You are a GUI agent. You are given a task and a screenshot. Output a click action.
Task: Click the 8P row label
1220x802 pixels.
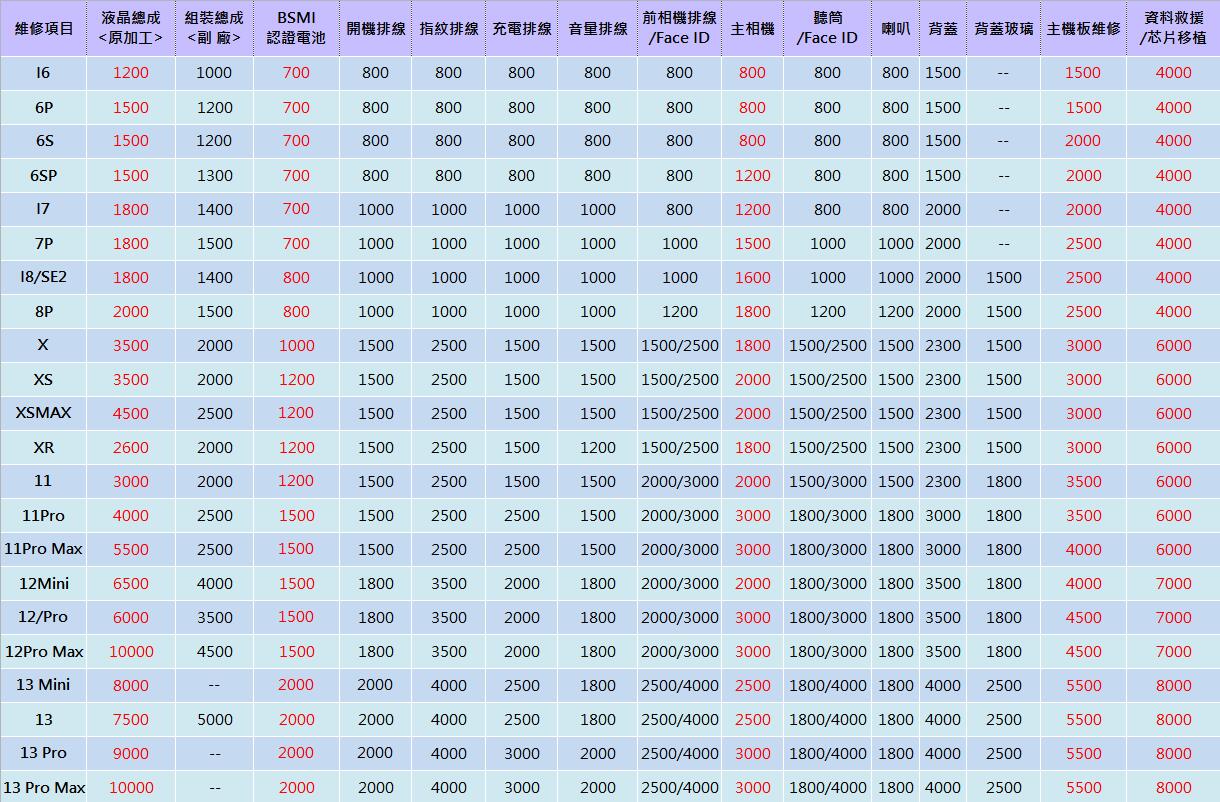pos(44,311)
